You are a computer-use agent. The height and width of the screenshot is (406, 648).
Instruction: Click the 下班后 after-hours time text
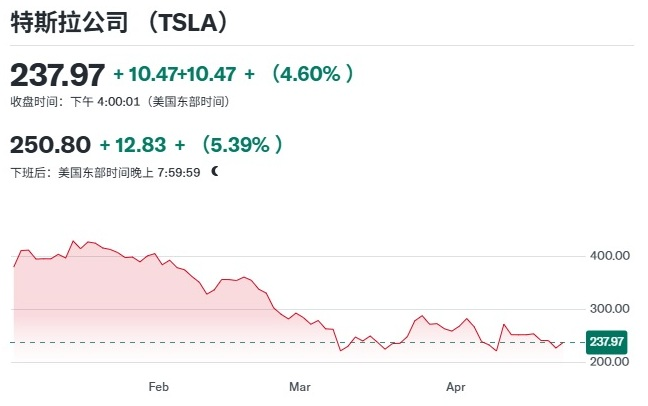click(105, 172)
